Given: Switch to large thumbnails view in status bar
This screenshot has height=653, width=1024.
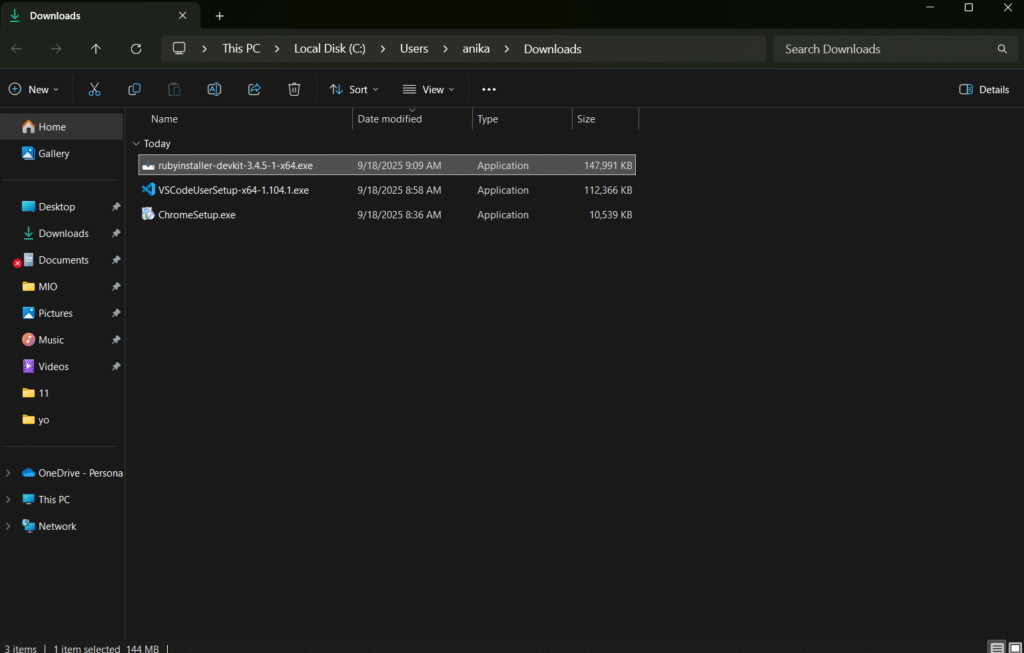Looking at the screenshot, I should tap(1014, 647).
